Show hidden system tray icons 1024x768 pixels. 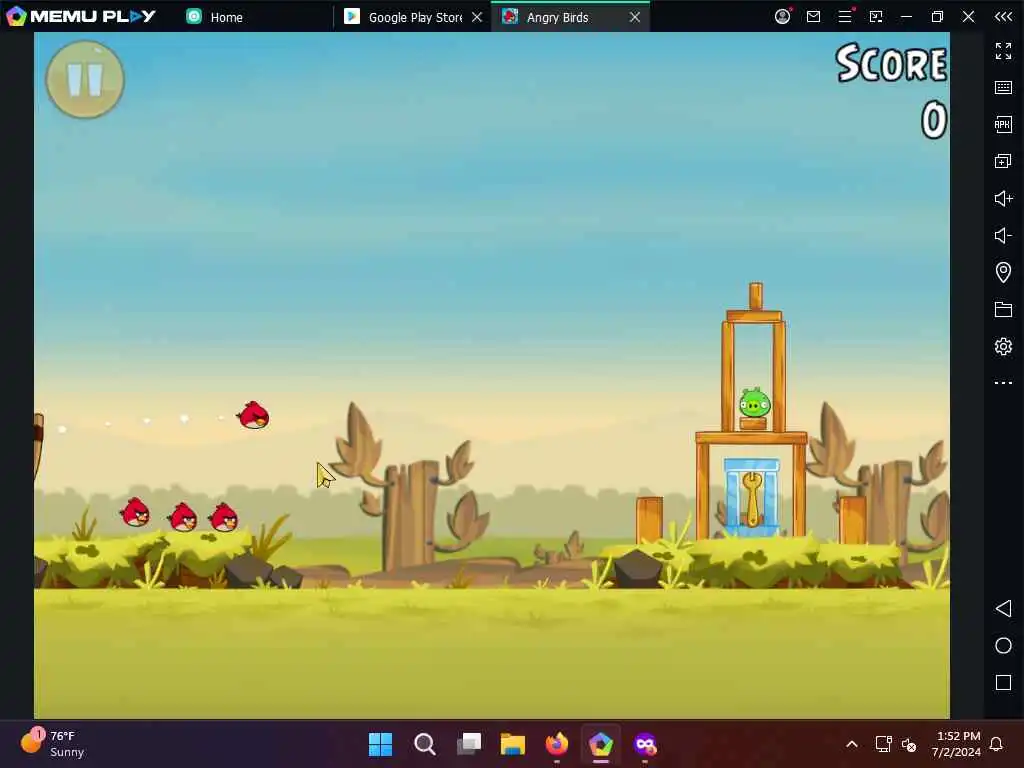[852, 744]
